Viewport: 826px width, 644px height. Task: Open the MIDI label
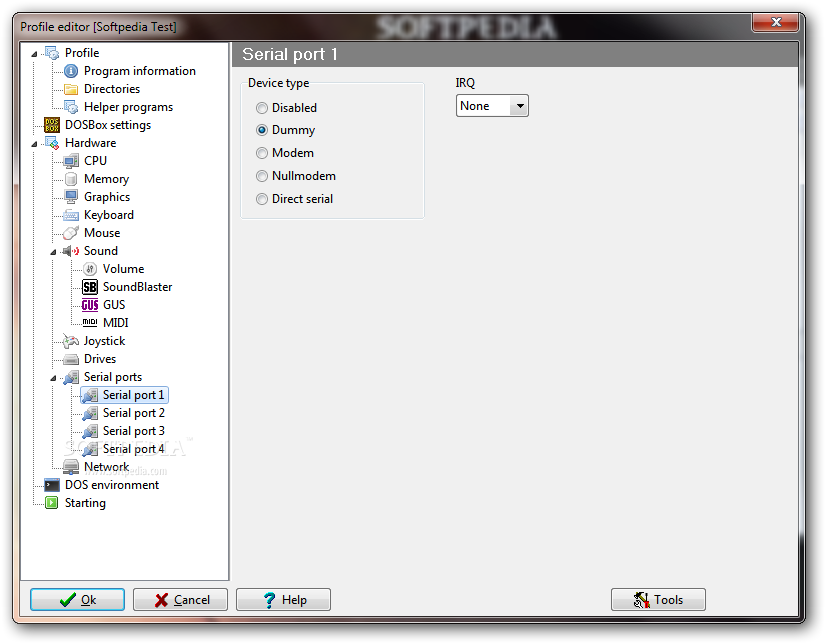(116, 323)
